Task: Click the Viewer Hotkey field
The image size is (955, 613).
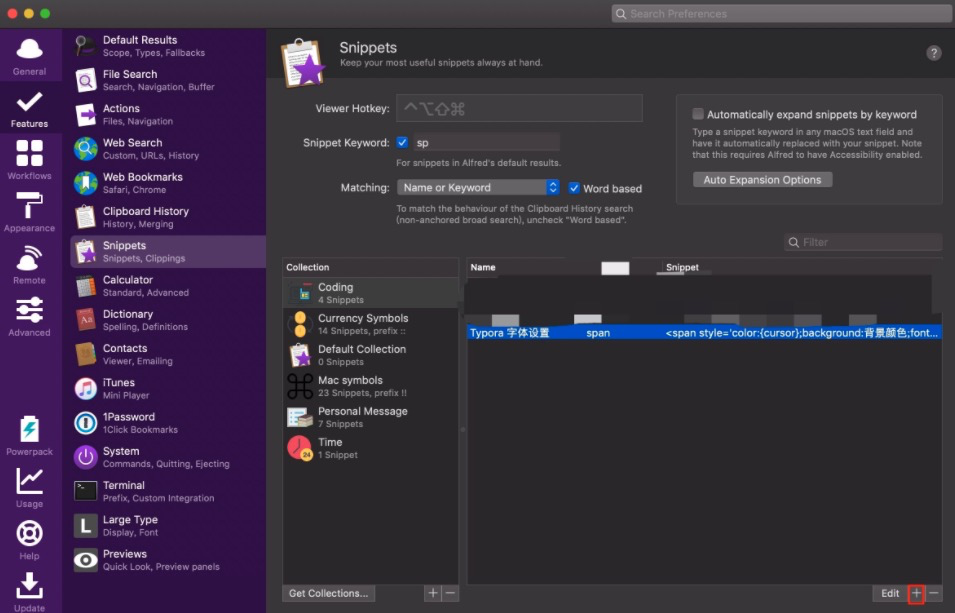Action: click(x=519, y=108)
